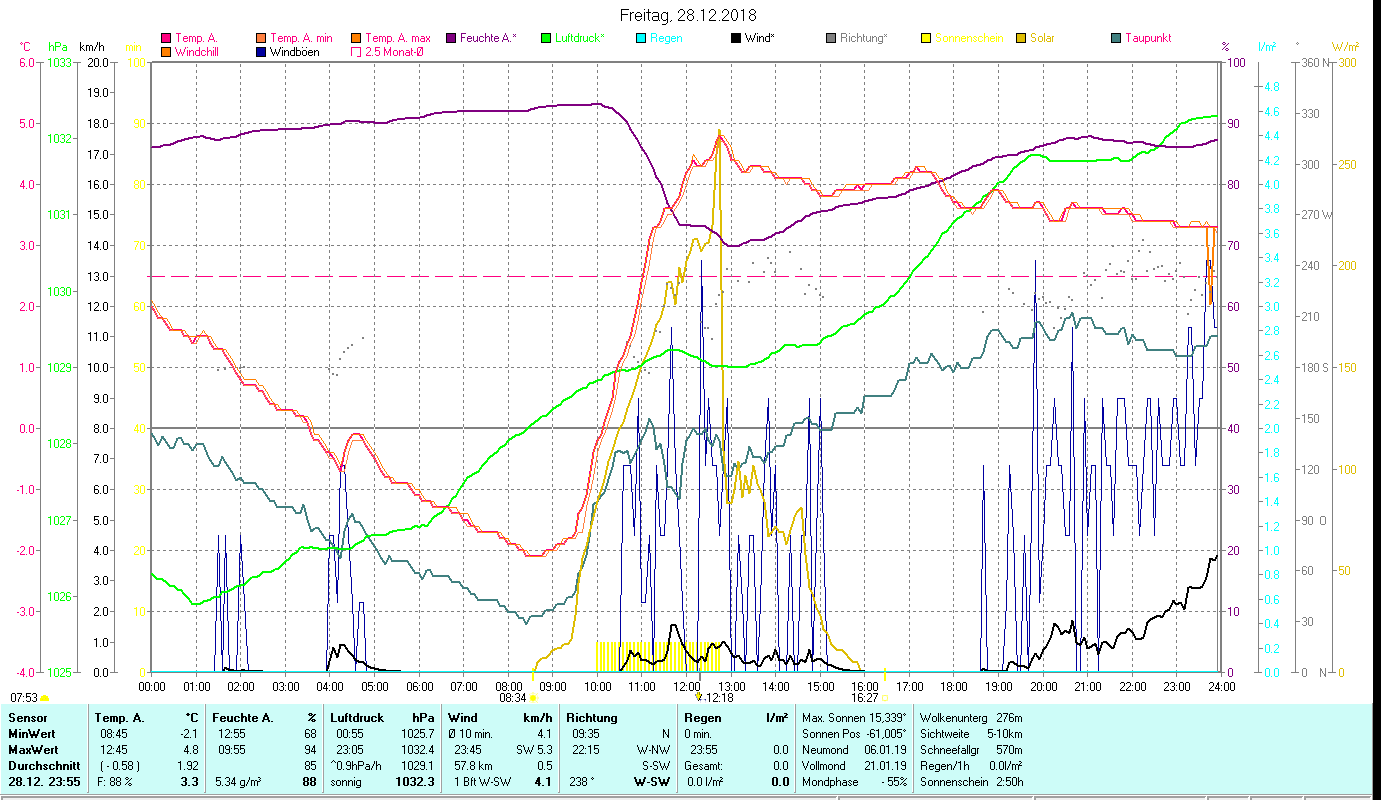
Task: Click the Sichtweite 5-10km entry
Action: [x=970, y=734]
